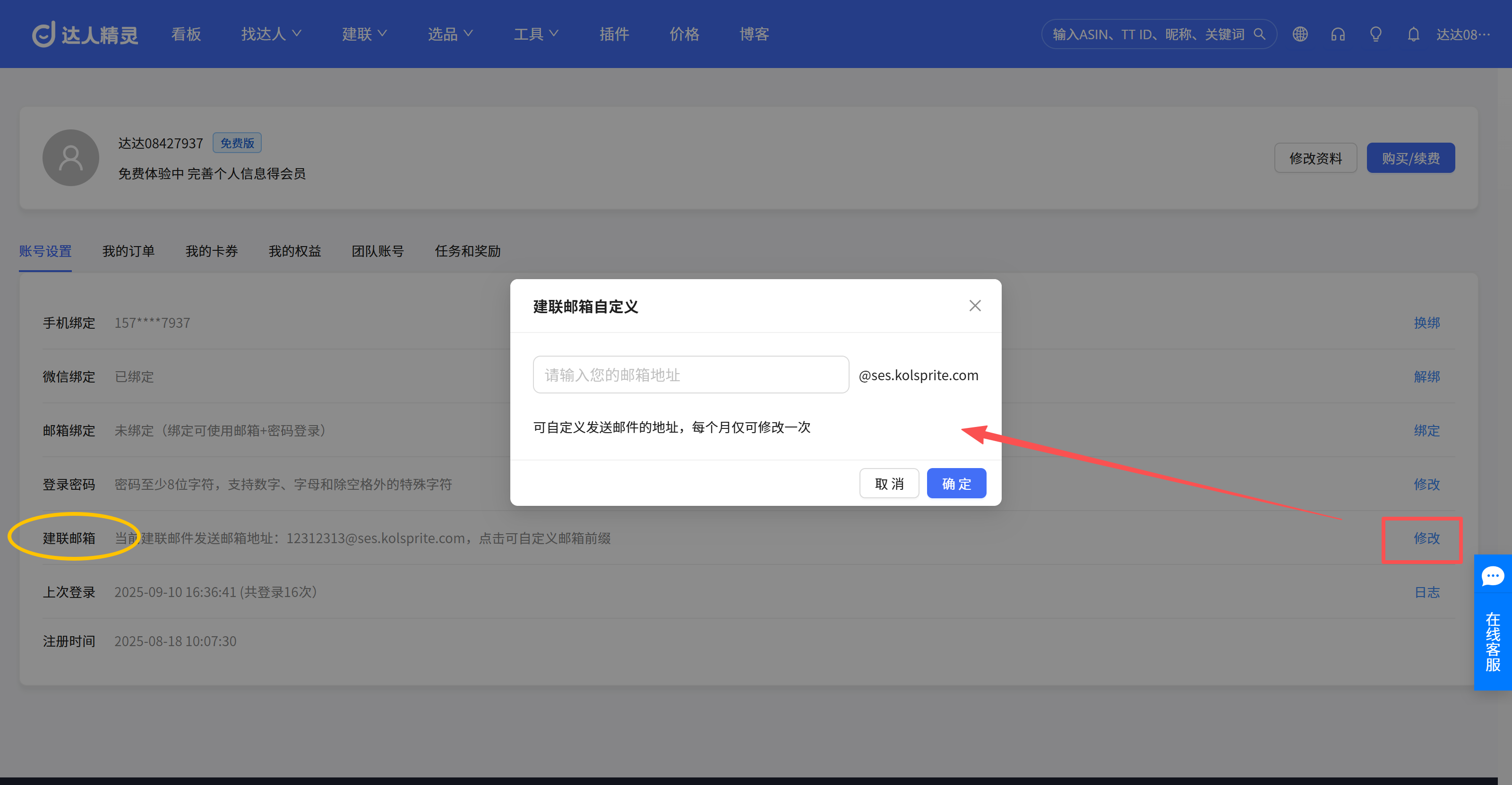The width and height of the screenshot is (1512, 785).
Task: Switch to the 任务和奖励 tab
Action: (468, 251)
